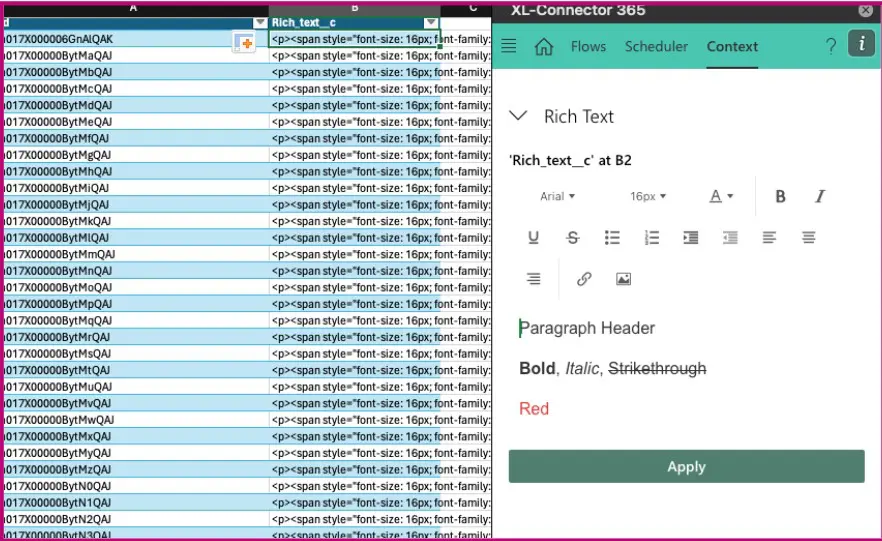This screenshot has width=882, height=541.
Task: Apply strikethrough formatting
Action: (572, 238)
